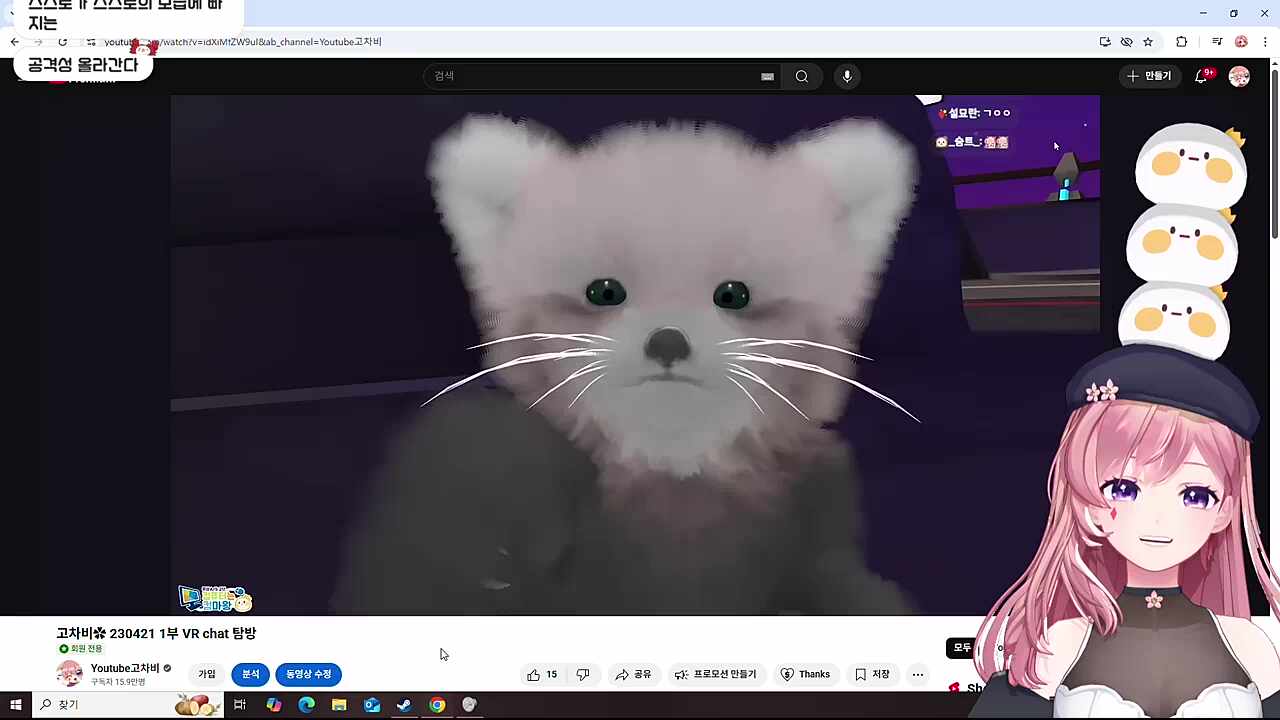Send a Thanks to the creator
The width and height of the screenshot is (1280, 720).
point(805,675)
